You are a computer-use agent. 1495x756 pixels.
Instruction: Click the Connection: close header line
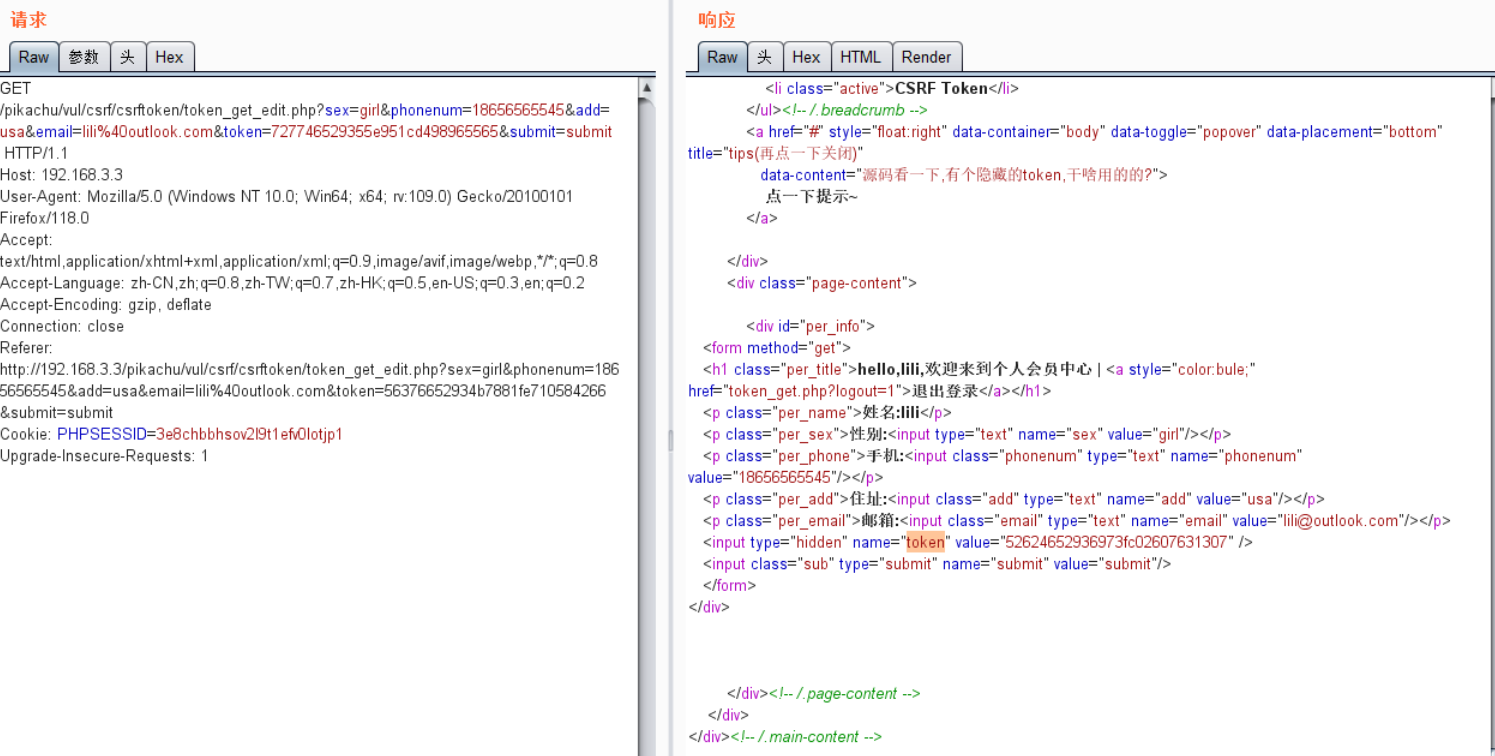point(62,326)
